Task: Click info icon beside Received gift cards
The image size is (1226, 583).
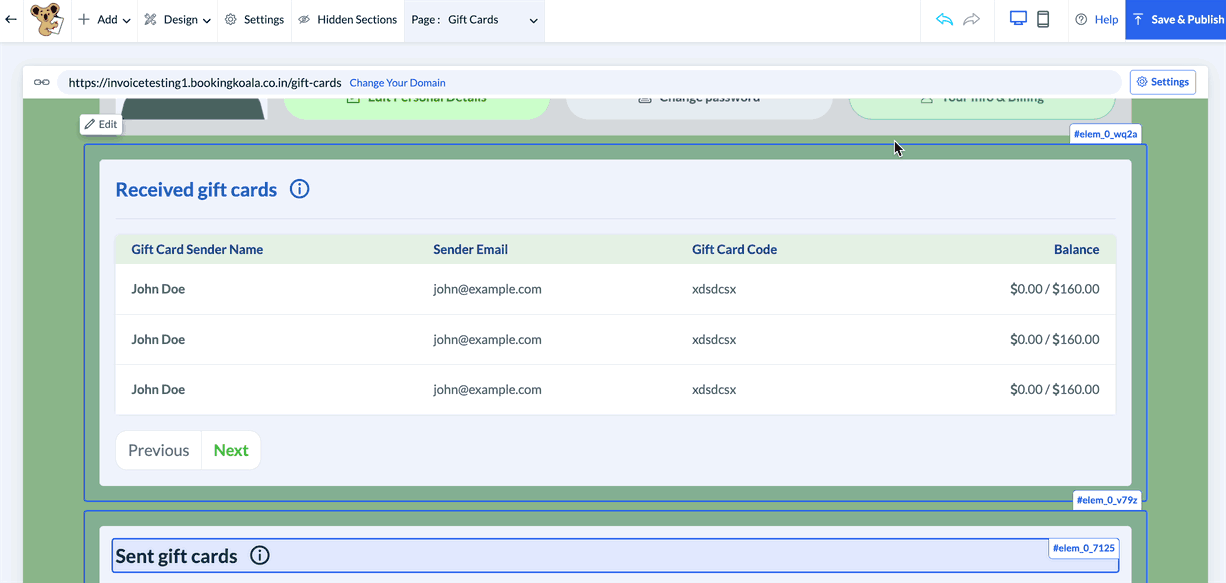Action: 299,188
